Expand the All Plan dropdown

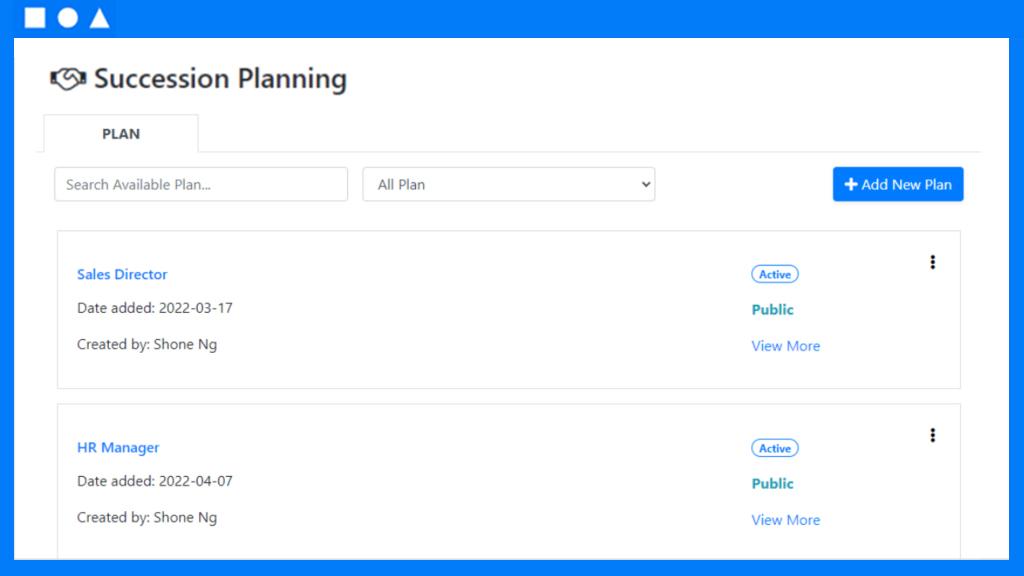tap(509, 184)
